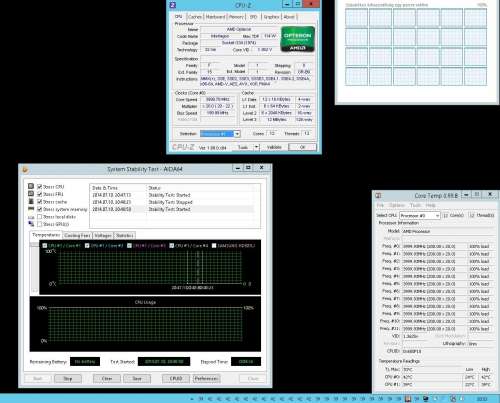The image size is (500, 403).
Task: Click the Clear button in AIDA64
Action: click(107, 379)
